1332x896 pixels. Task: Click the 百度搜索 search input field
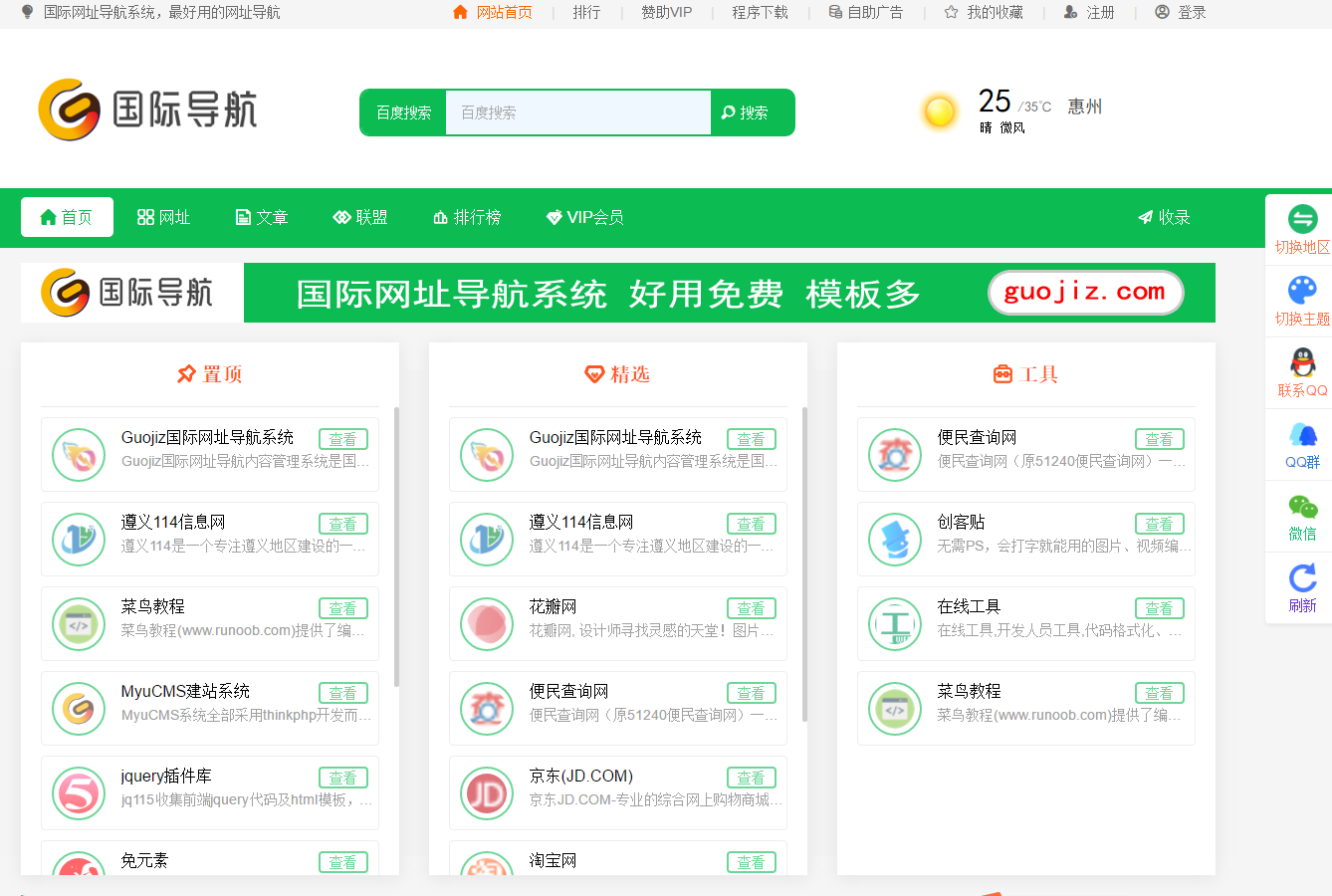(577, 112)
